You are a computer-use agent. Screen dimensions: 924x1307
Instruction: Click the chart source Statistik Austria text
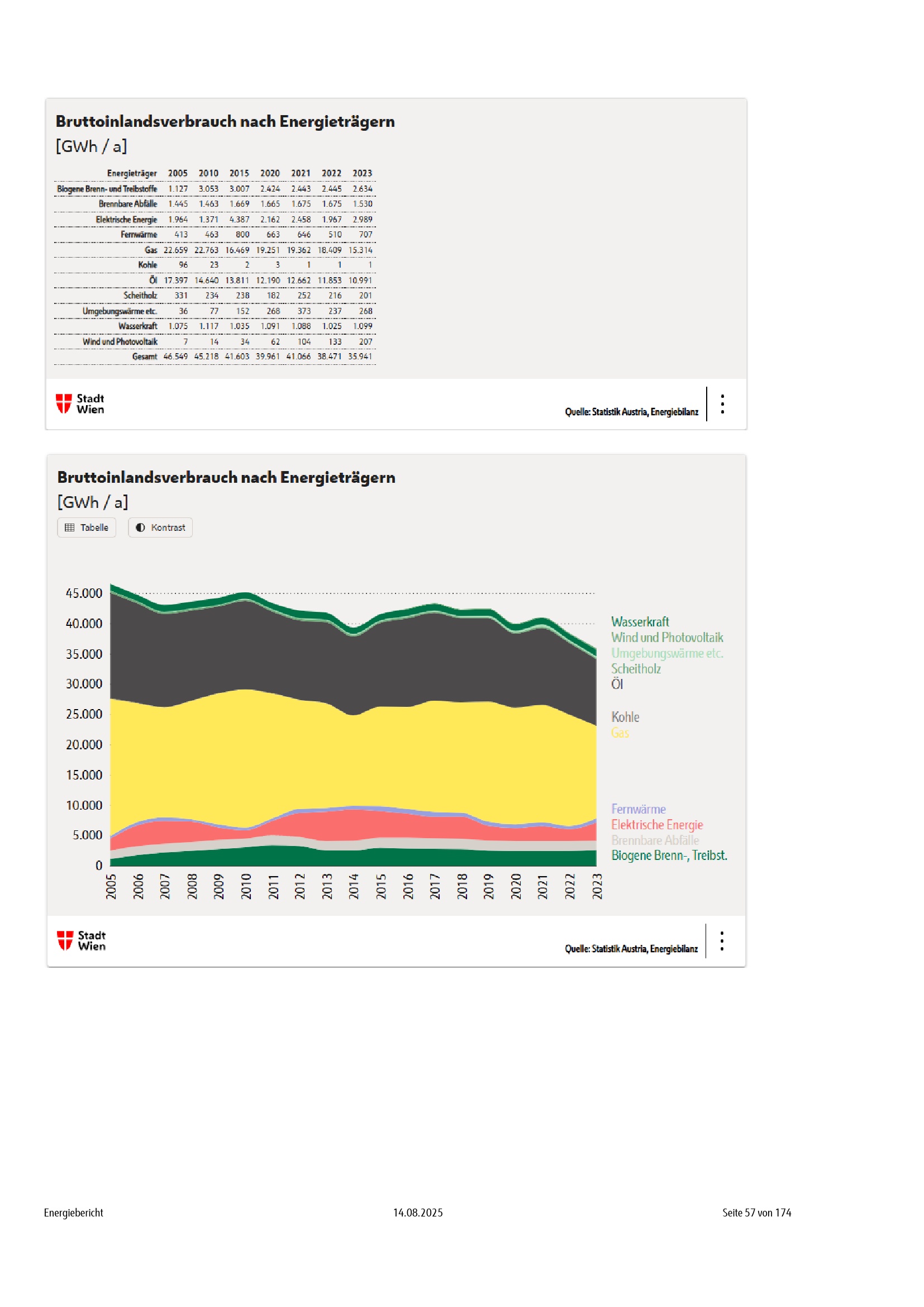tap(630, 949)
